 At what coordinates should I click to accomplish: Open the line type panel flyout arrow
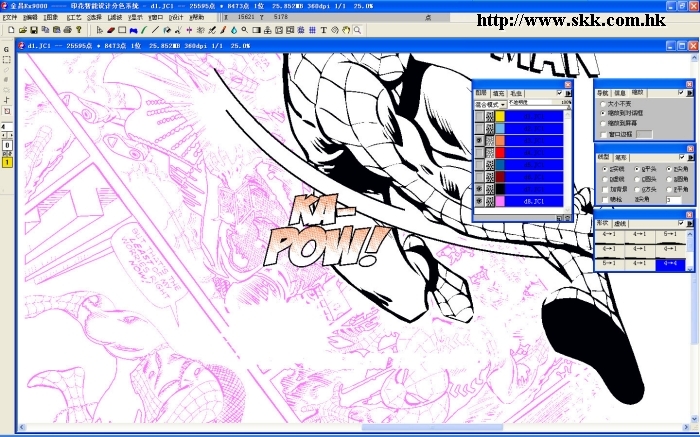pos(691,157)
